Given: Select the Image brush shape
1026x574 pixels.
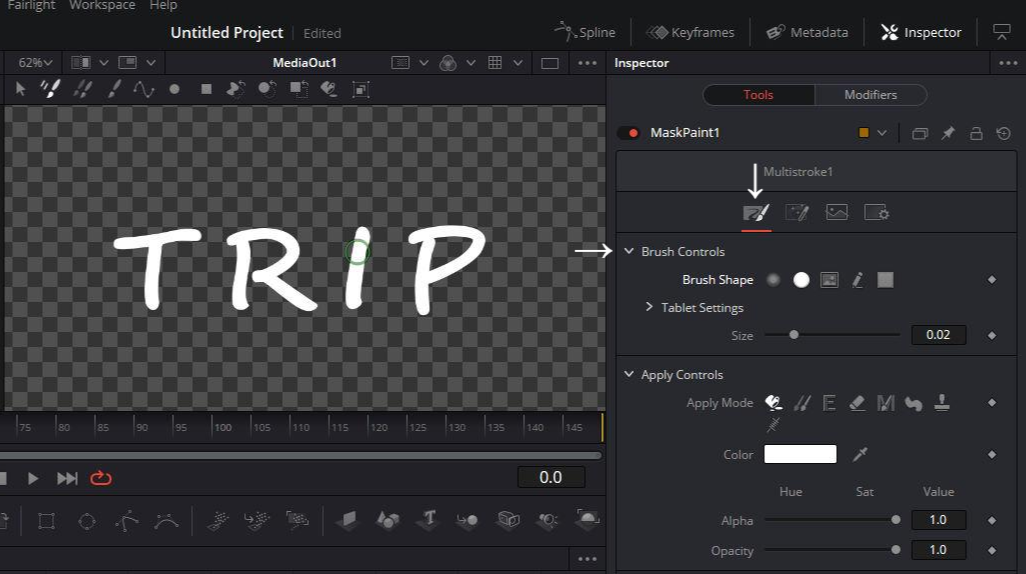Looking at the screenshot, I should pos(829,280).
